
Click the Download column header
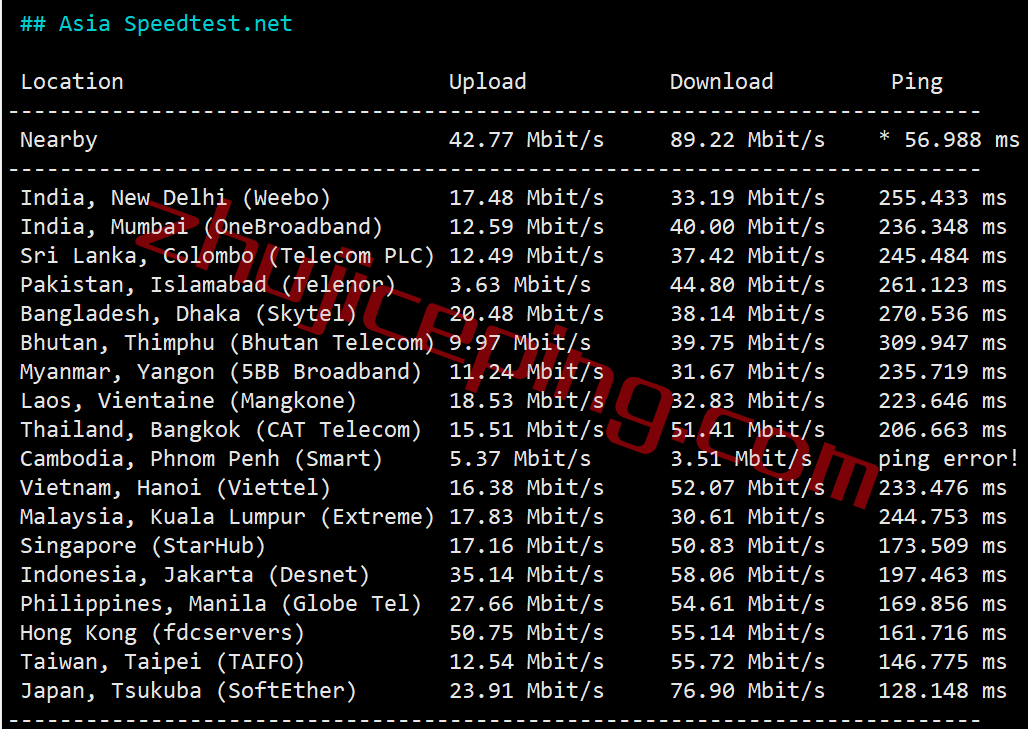pyautogui.click(x=722, y=82)
